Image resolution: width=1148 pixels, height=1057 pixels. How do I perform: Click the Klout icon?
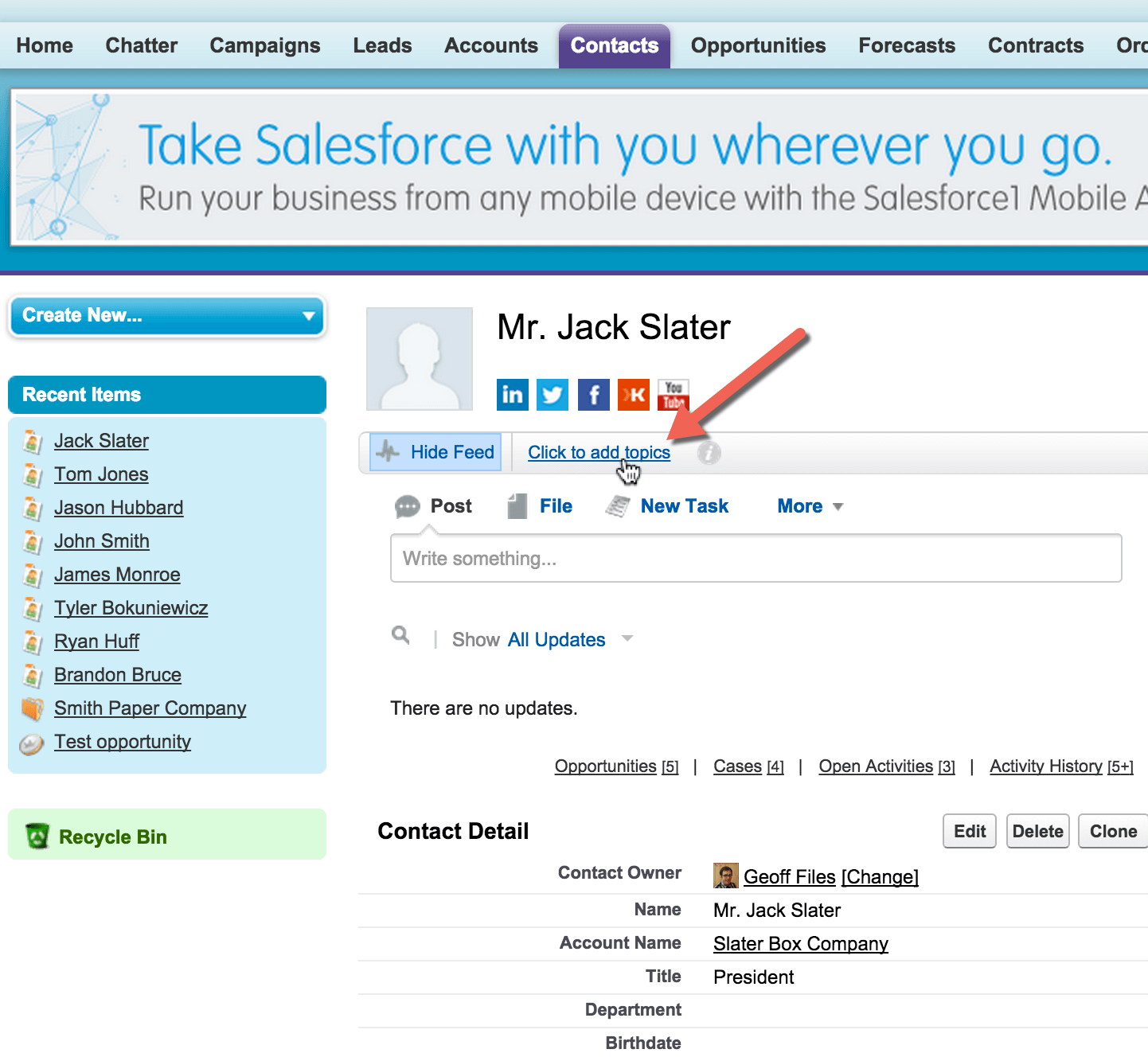633,394
